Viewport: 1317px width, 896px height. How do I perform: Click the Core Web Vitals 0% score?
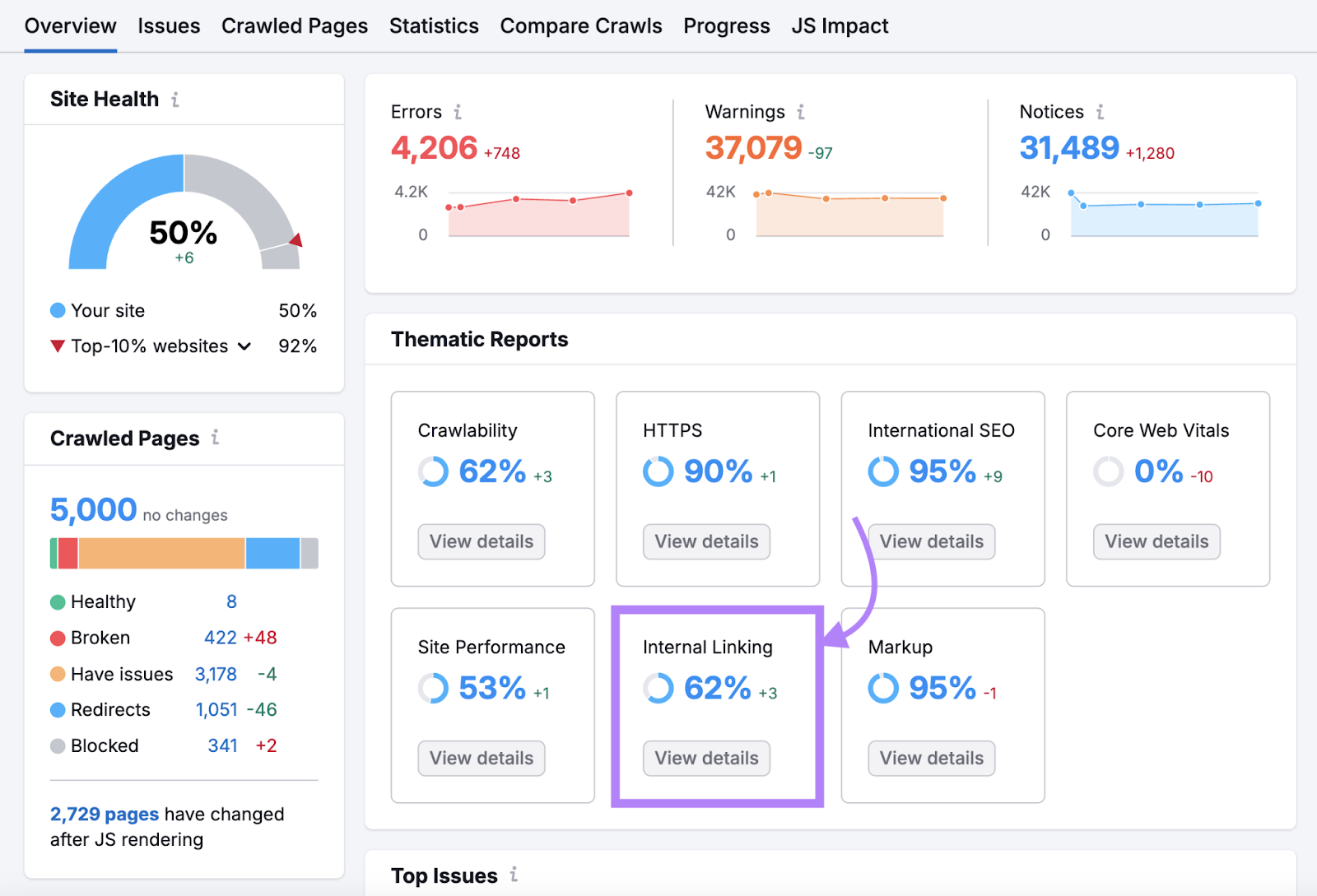coord(1159,471)
